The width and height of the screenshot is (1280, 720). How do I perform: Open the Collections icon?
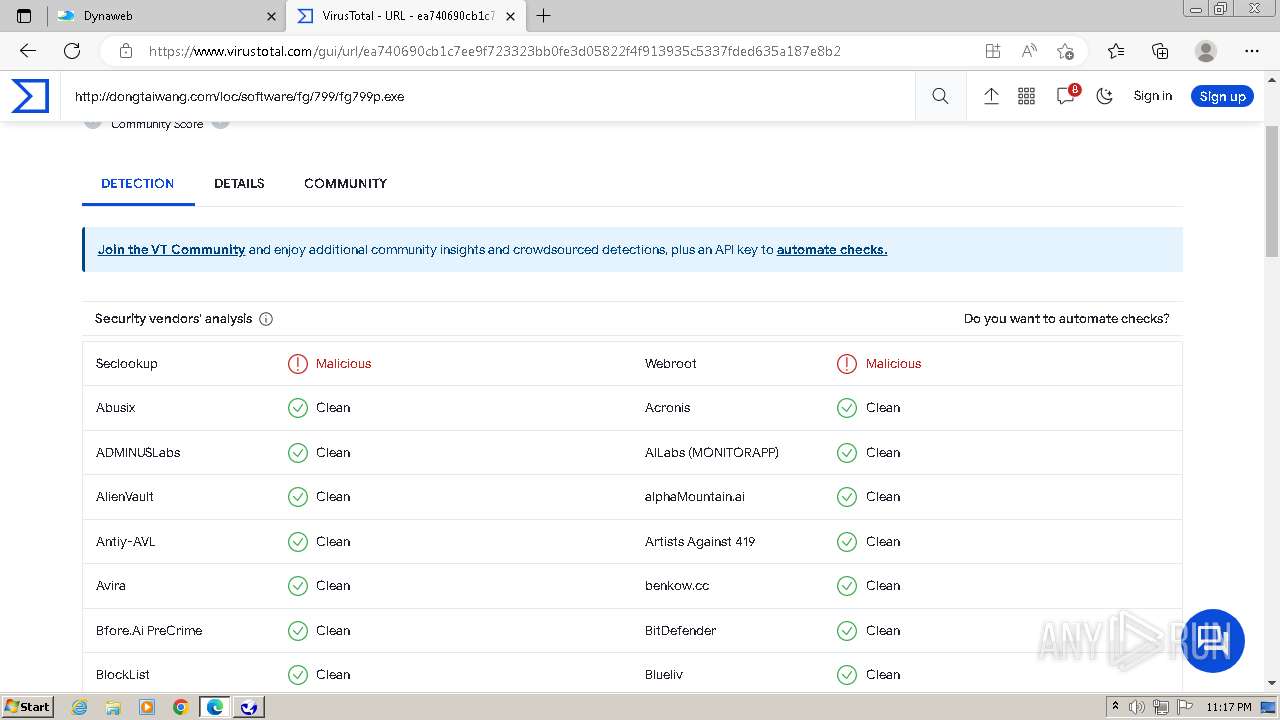click(1160, 51)
